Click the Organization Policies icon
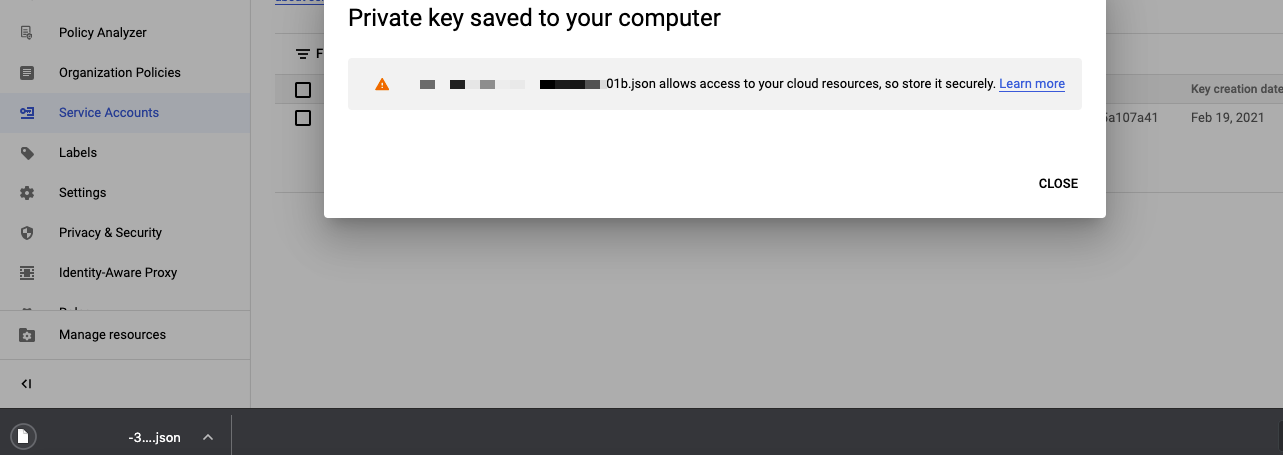 pos(27,73)
